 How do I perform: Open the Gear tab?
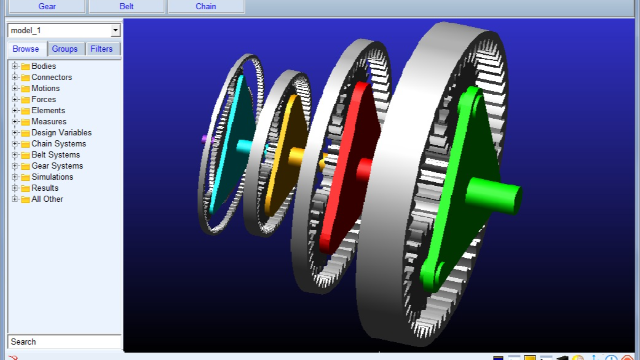pos(47,6)
